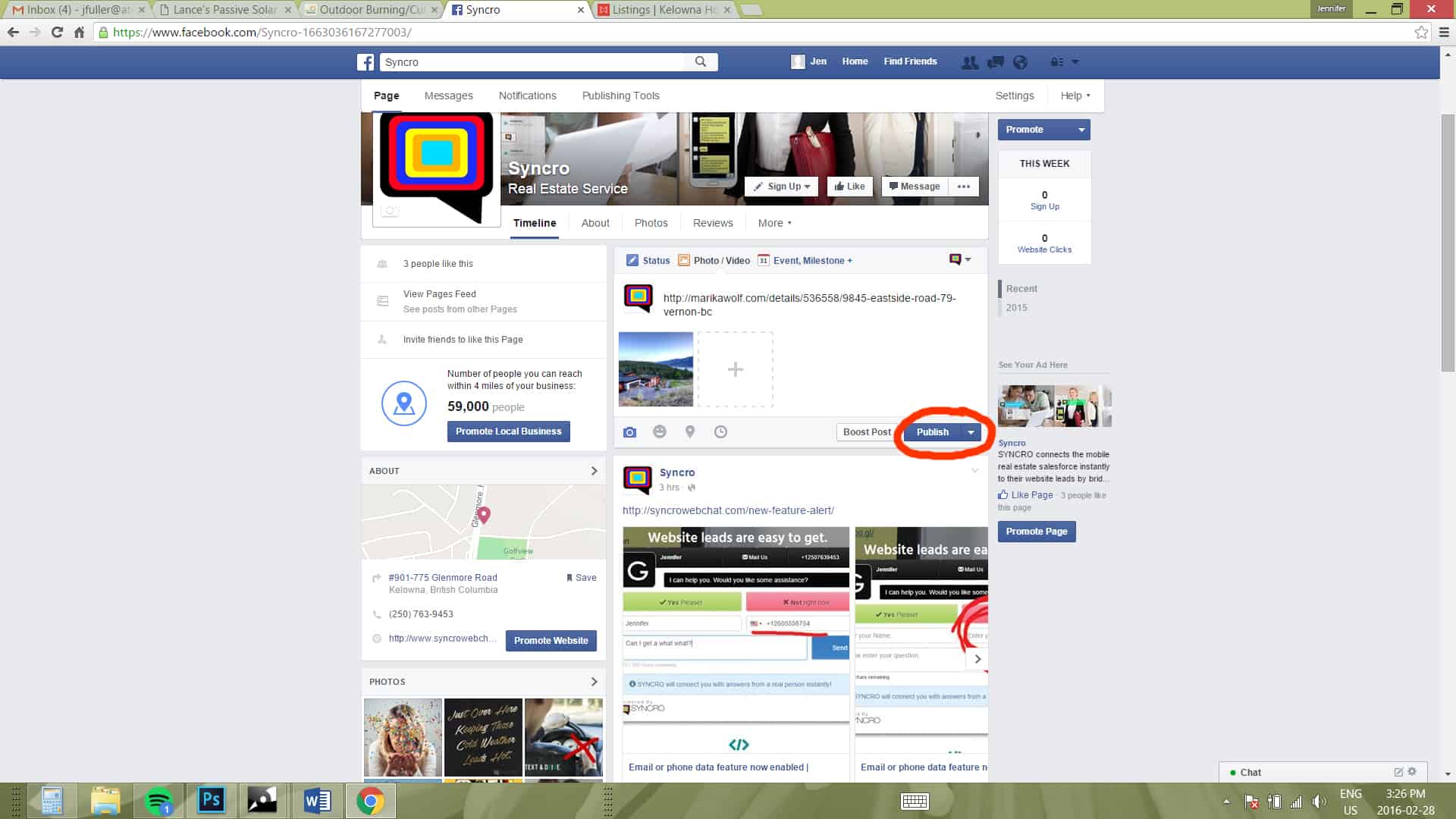Open Photoshop from taskbar
This screenshot has width=1456, height=819.
click(211, 801)
